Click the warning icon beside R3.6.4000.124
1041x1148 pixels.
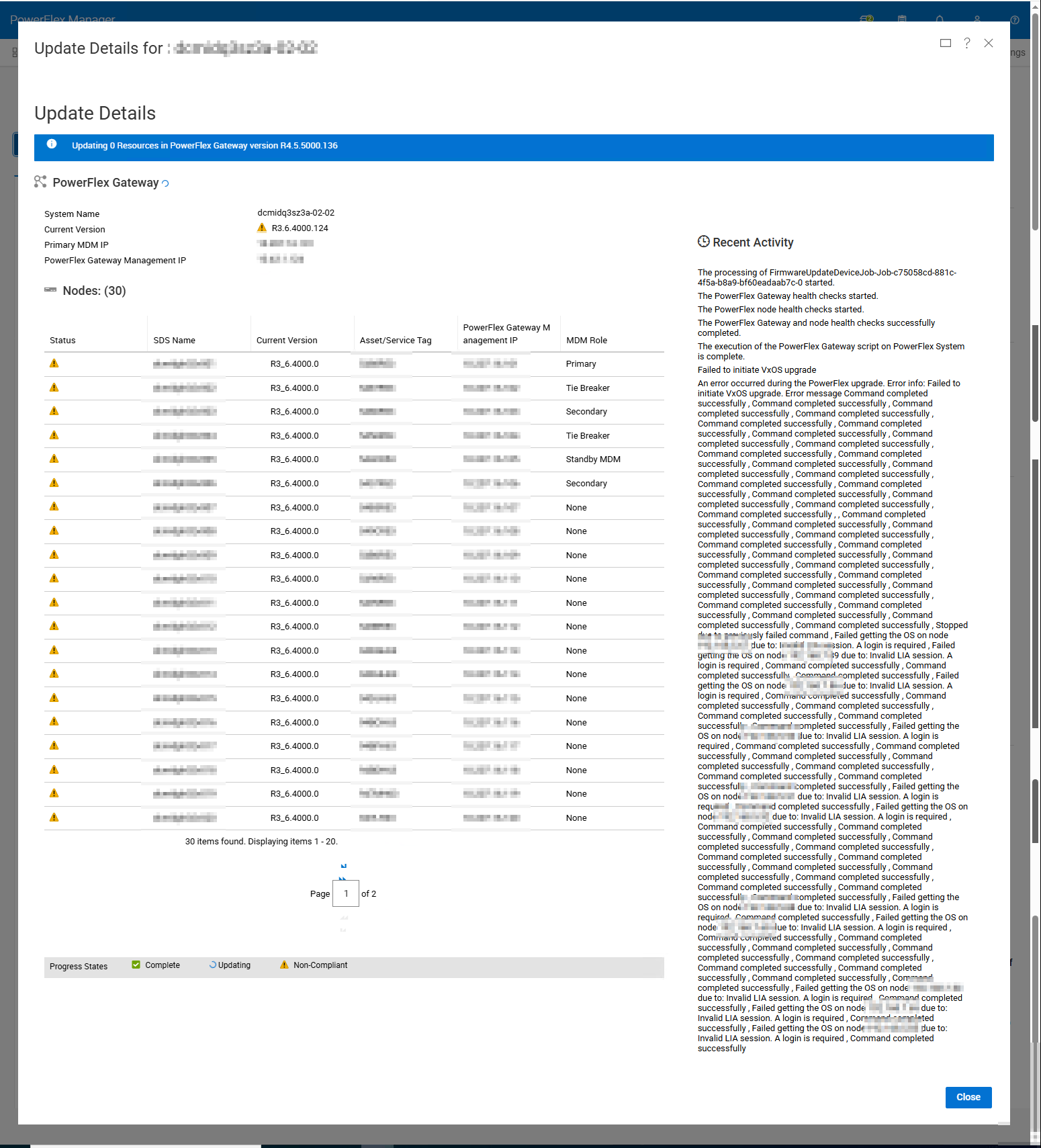pos(262,228)
